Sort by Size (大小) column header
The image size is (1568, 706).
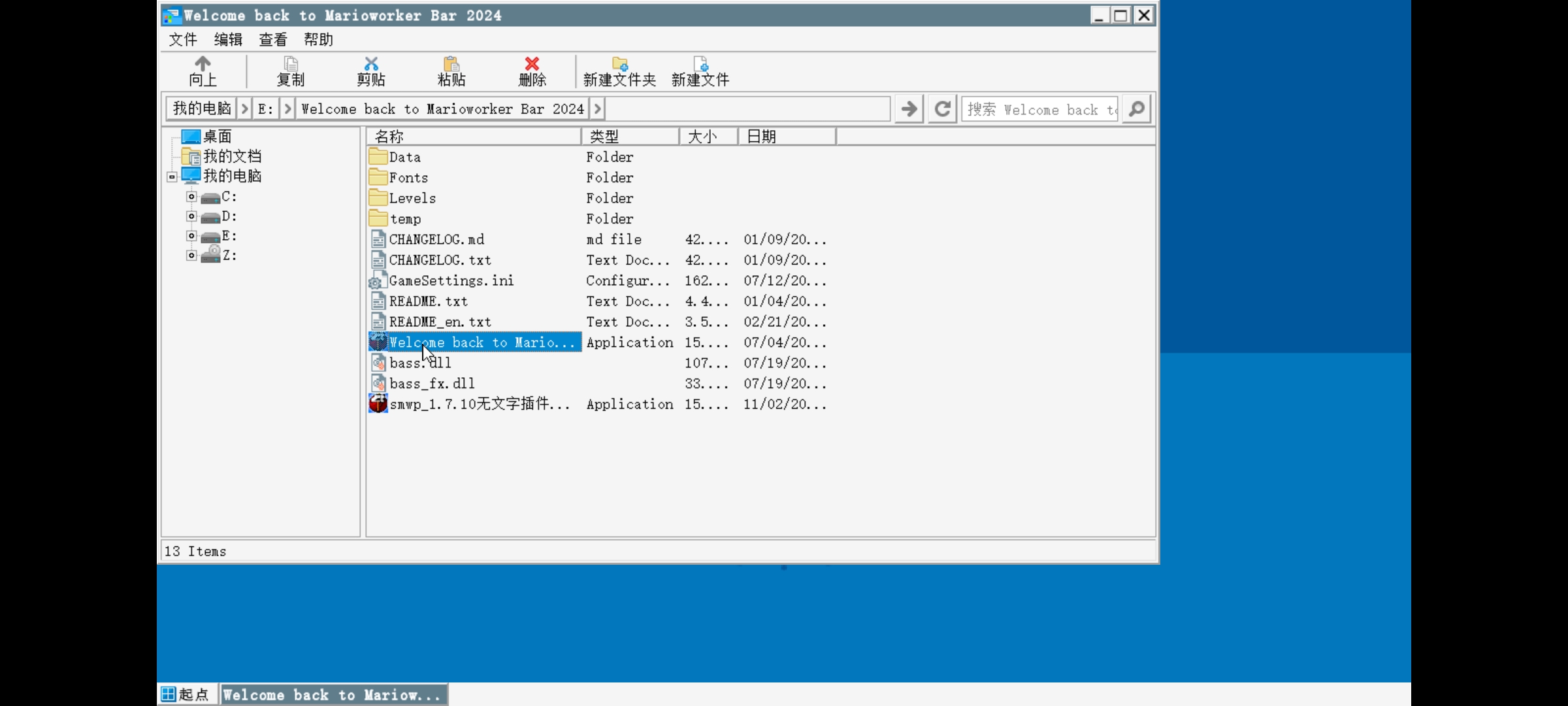point(708,137)
